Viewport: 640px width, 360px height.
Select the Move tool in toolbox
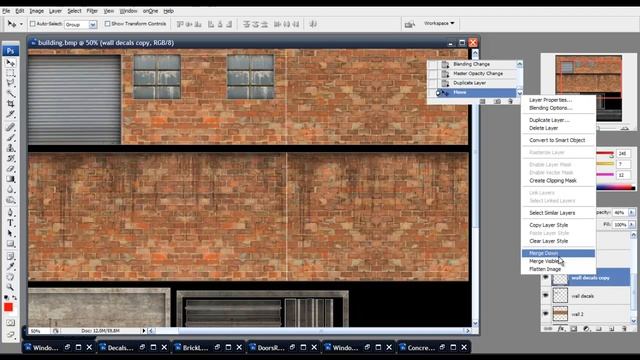coord(11,63)
